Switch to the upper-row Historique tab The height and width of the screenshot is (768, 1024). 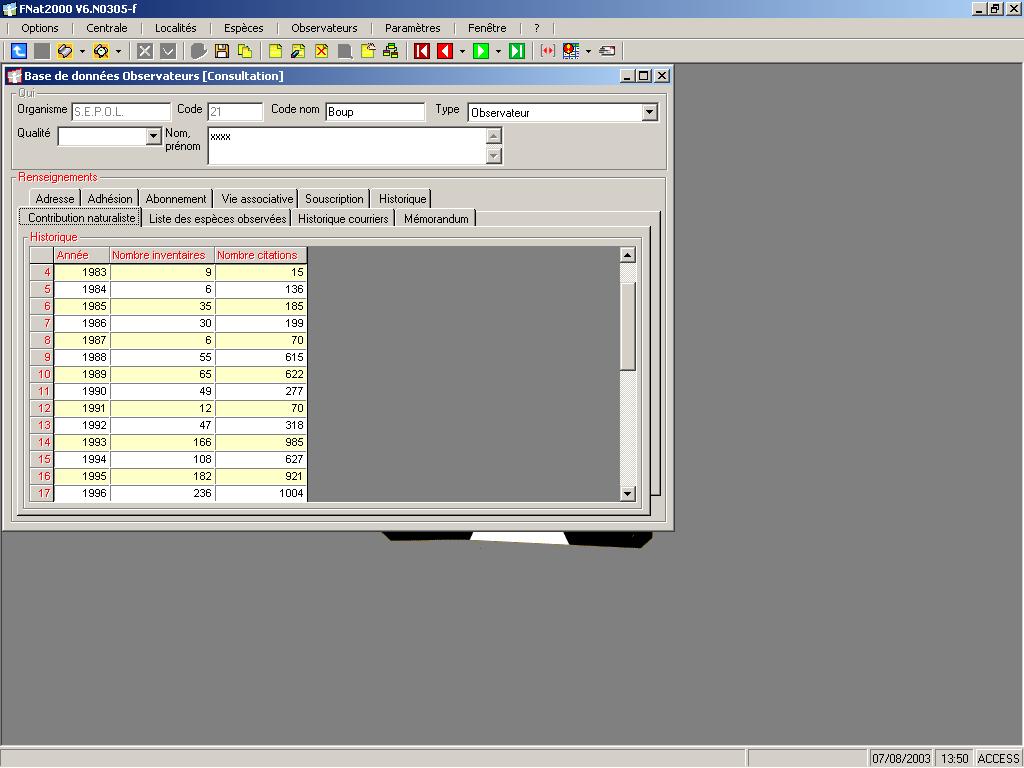[x=402, y=199]
